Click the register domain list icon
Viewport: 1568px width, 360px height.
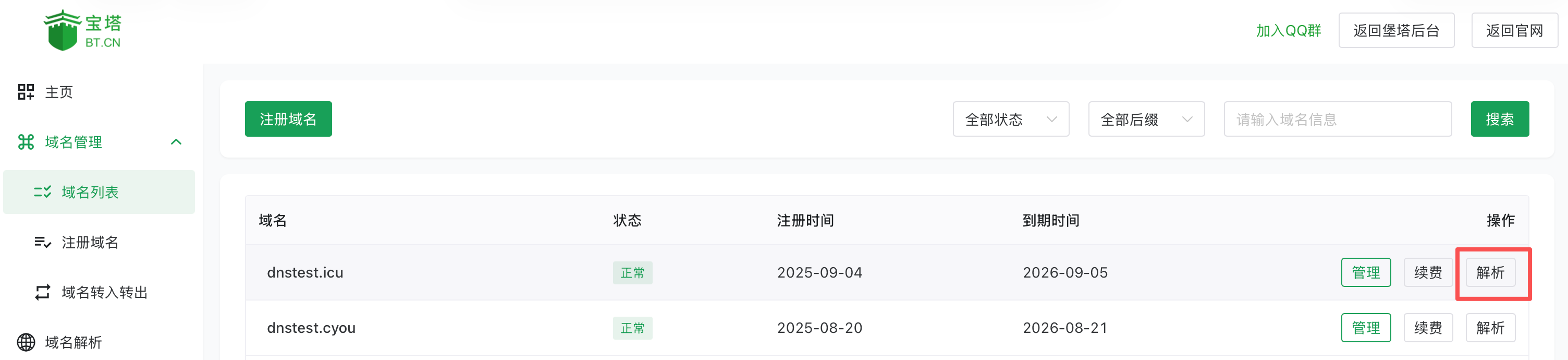coord(42,243)
